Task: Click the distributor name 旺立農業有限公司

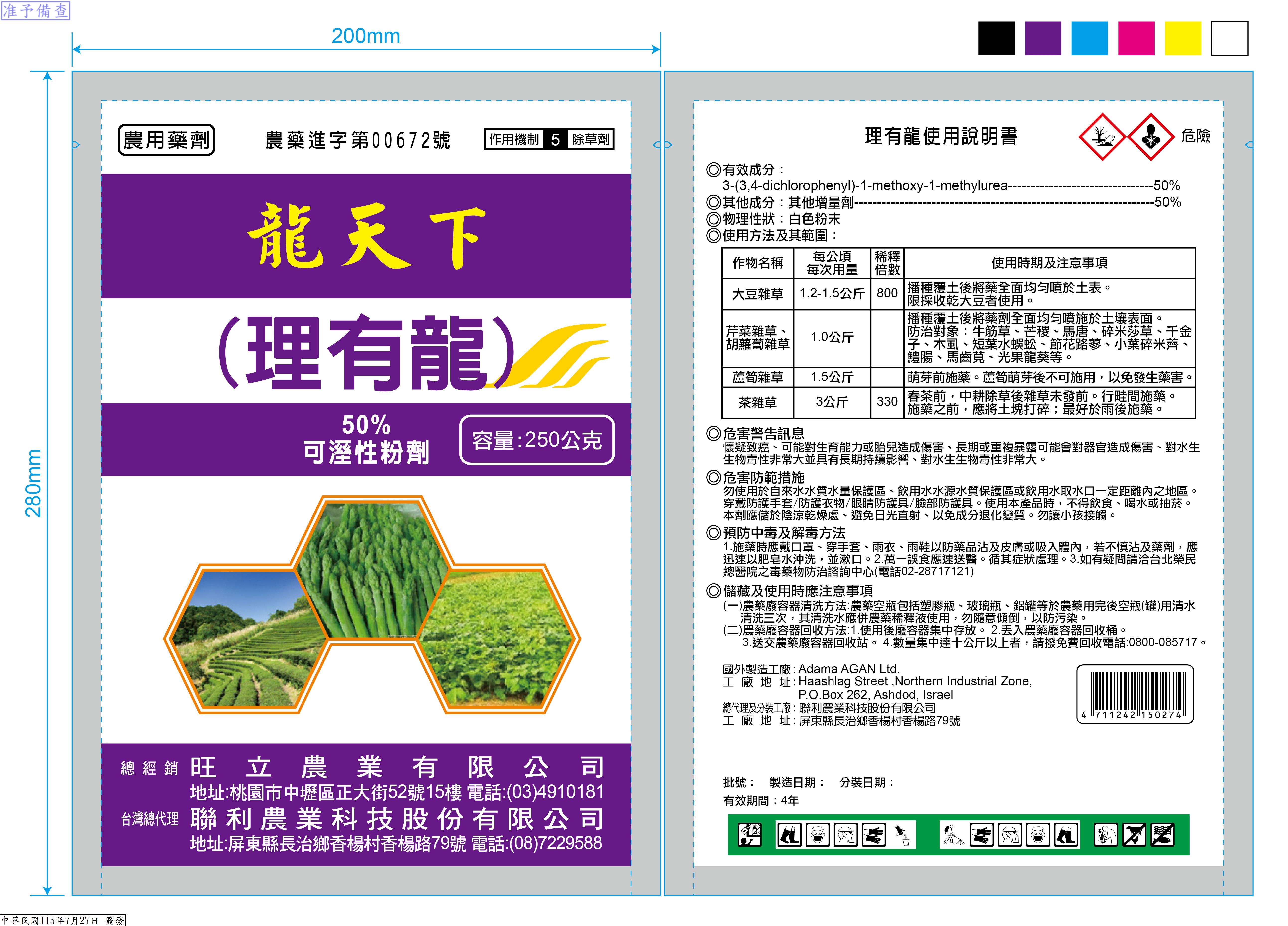Action: coord(397,767)
